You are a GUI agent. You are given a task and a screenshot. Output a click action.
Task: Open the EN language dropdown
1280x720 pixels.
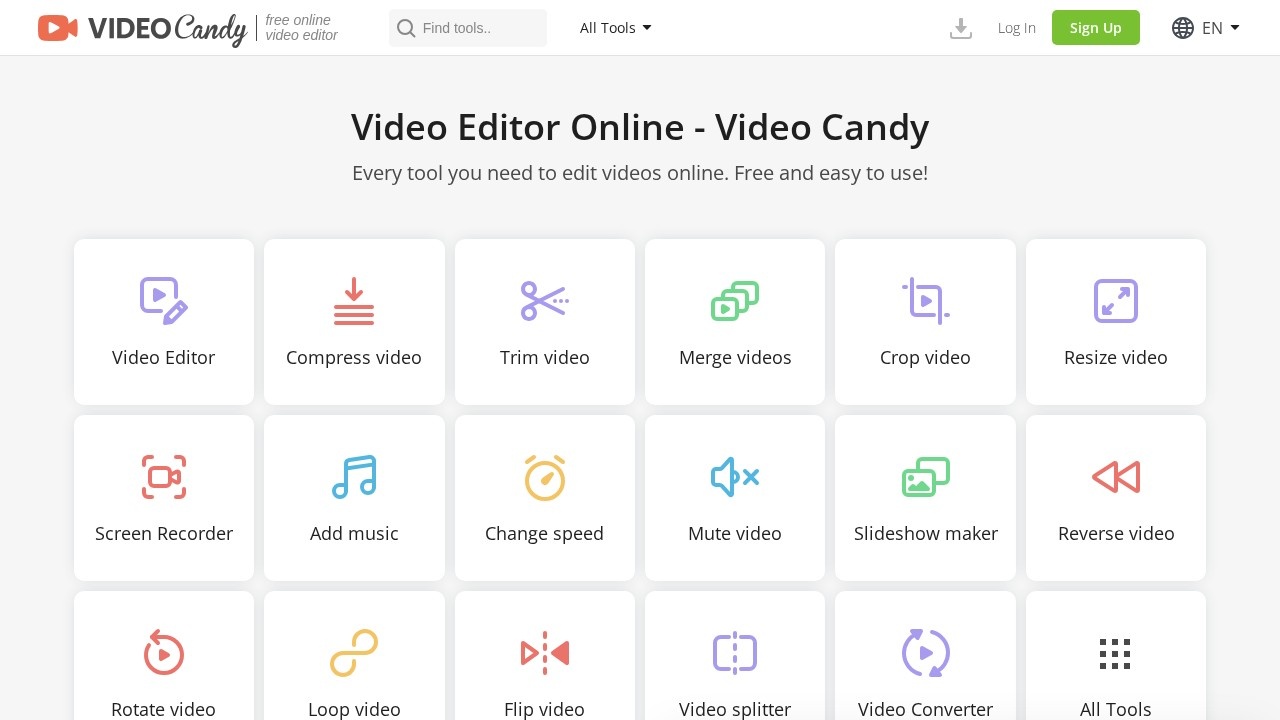pos(1221,28)
